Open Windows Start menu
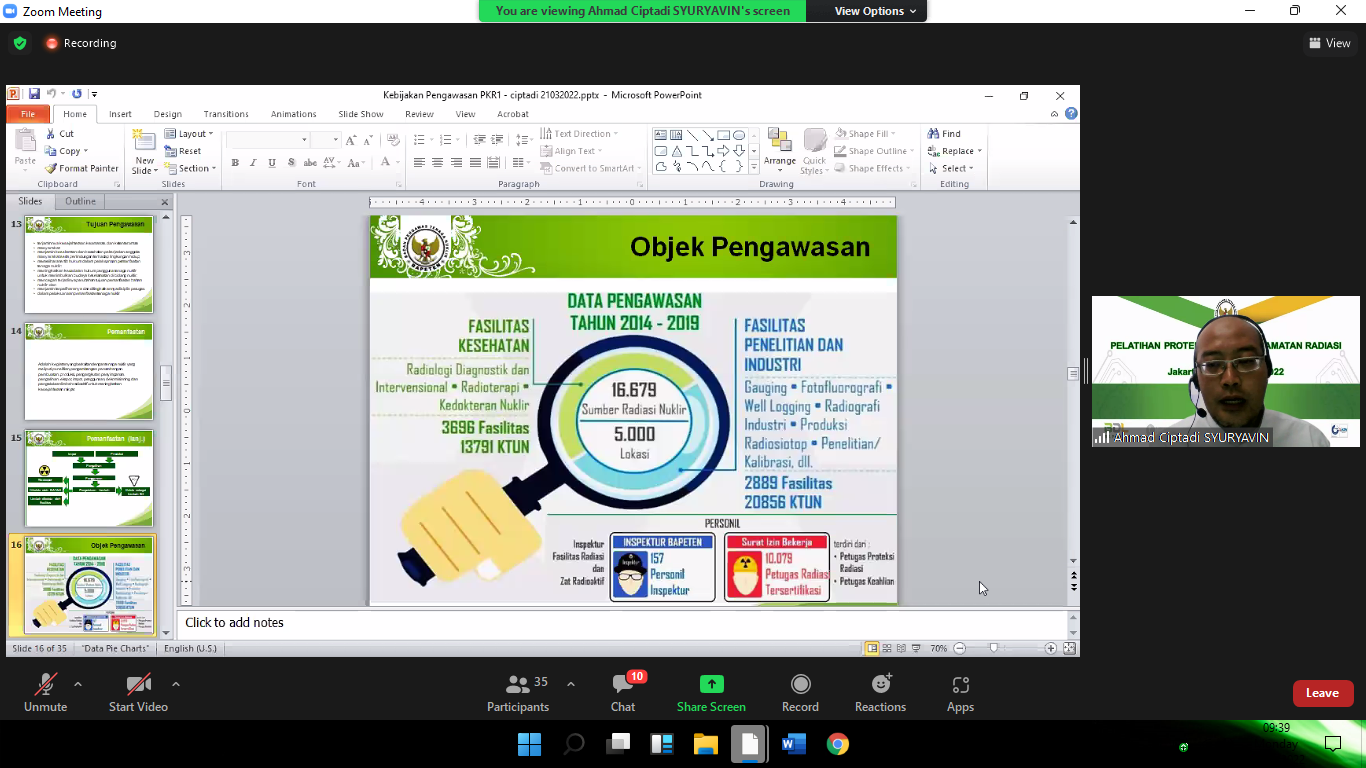The image size is (1366, 768). (x=529, y=744)
